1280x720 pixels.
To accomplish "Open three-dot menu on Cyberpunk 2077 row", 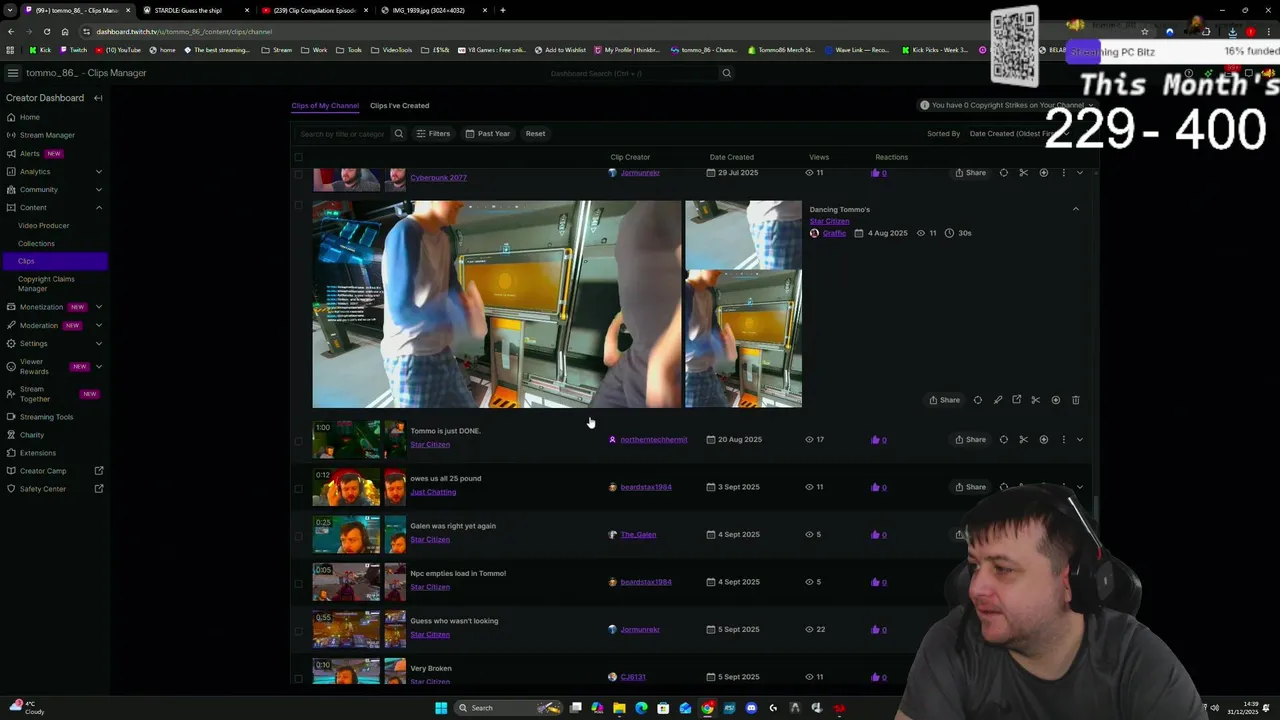I will (1063, 173).
